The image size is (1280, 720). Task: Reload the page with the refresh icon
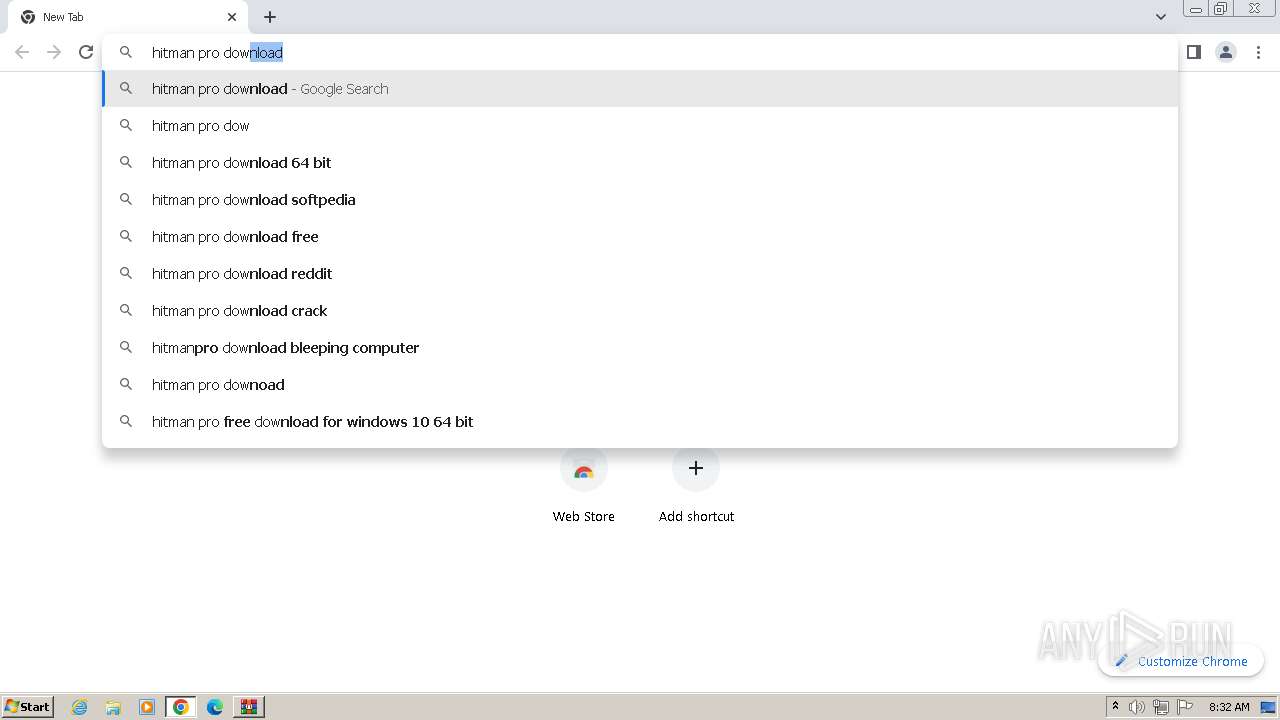pos(86,52)
